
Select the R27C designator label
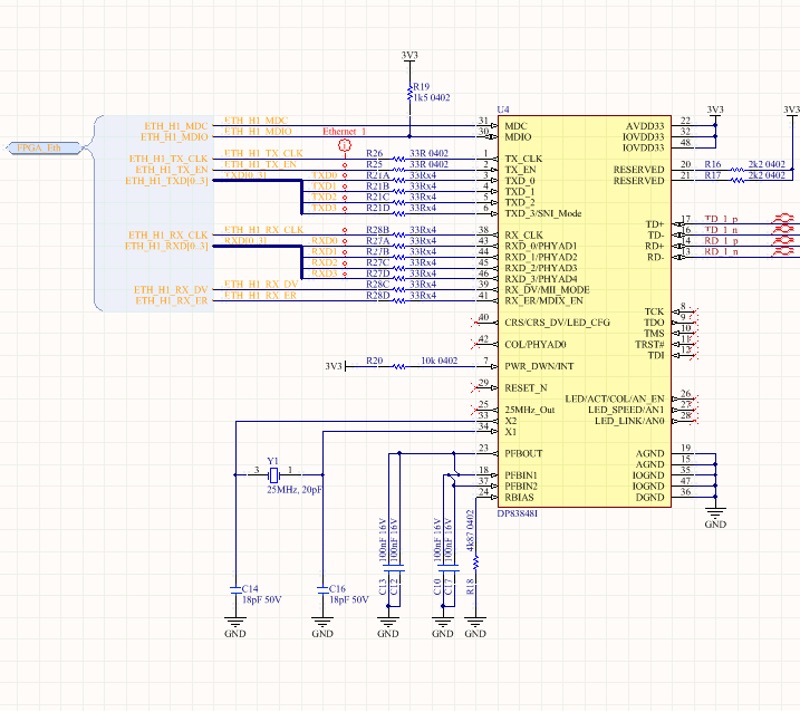click(x=378, y=263)
